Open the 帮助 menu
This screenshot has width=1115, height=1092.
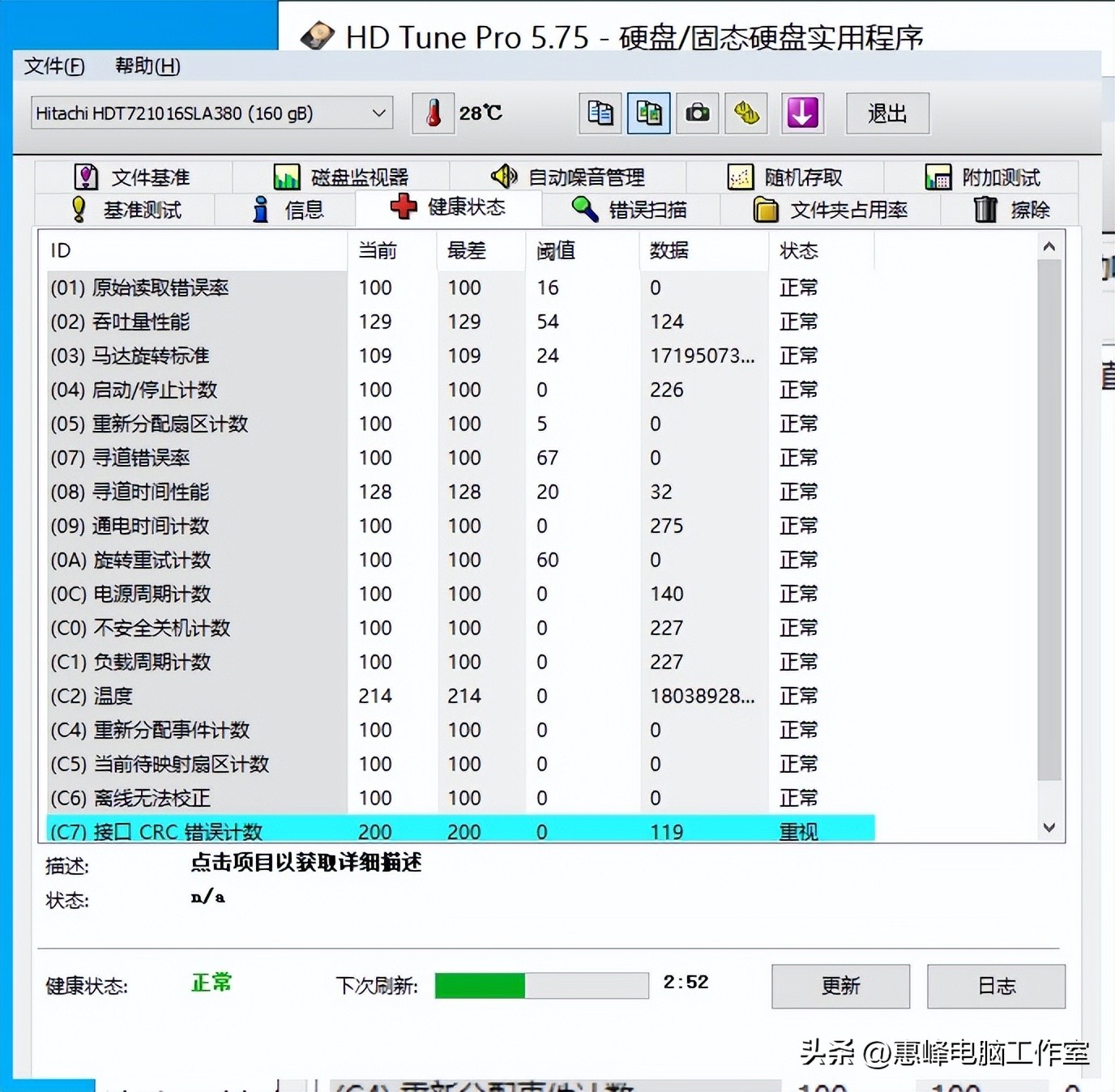[x=146, y=66]
